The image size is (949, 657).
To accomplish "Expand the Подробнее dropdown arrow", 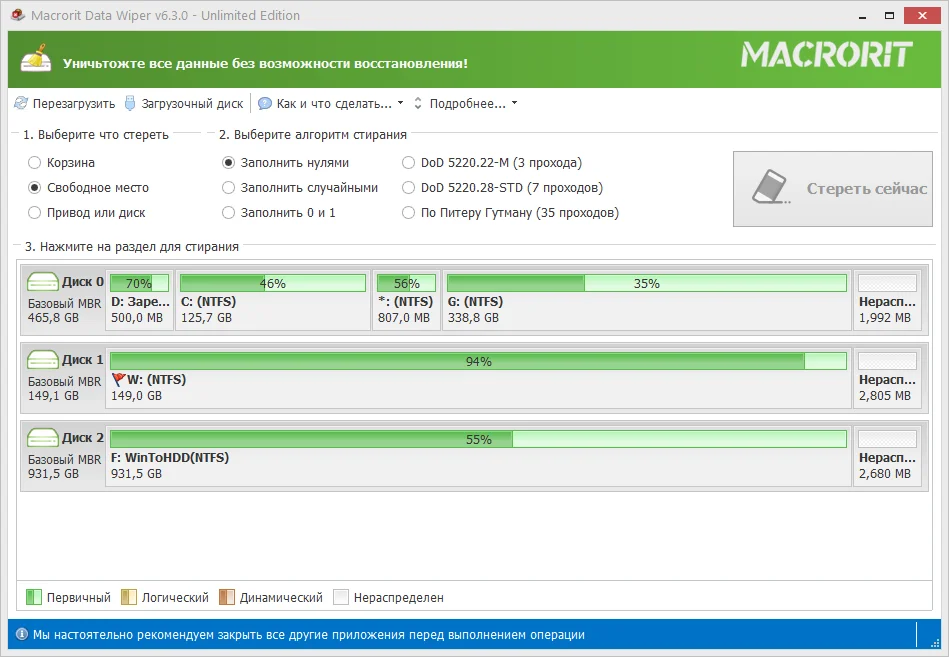I will 514,103.
